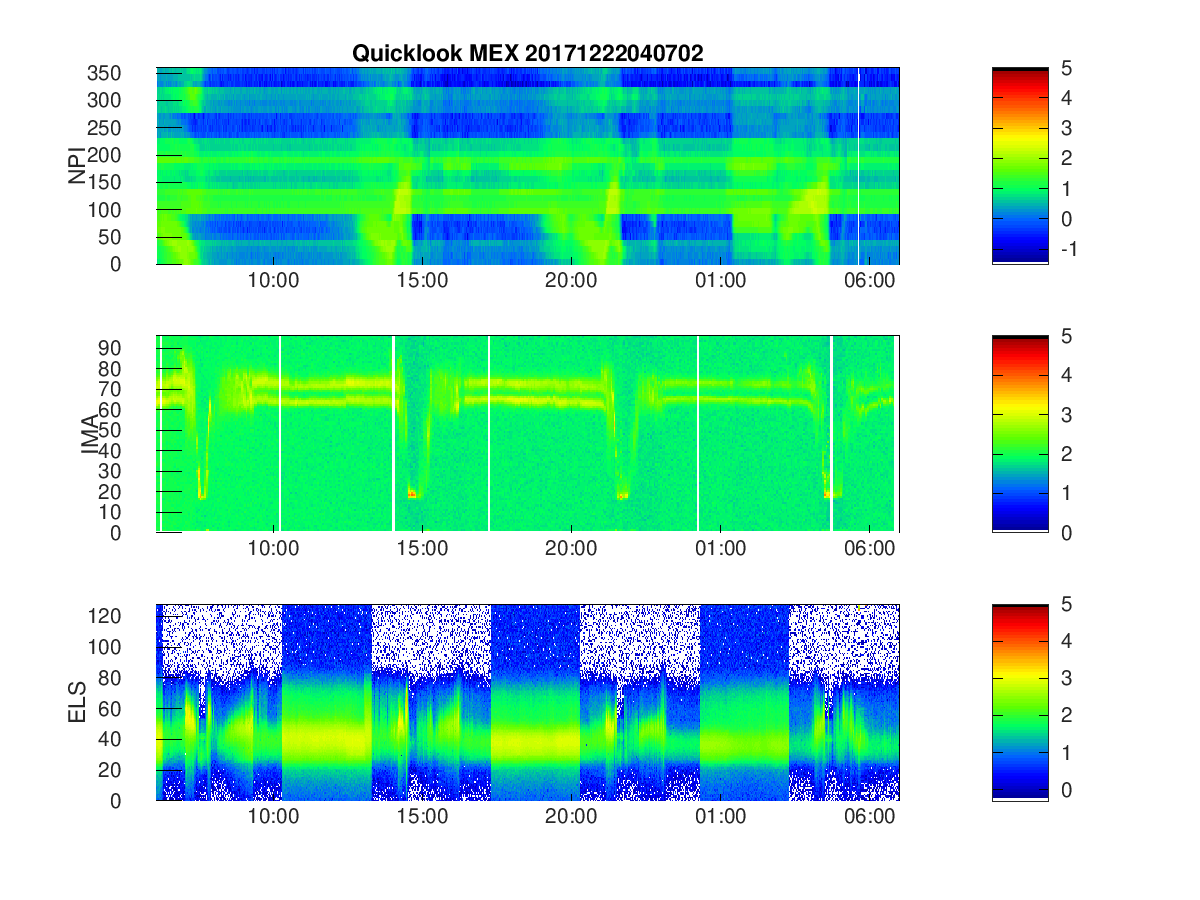1200x900 pixels.
Task: Click the ELS plot colorbar
Action: (x=1020, y=702)
